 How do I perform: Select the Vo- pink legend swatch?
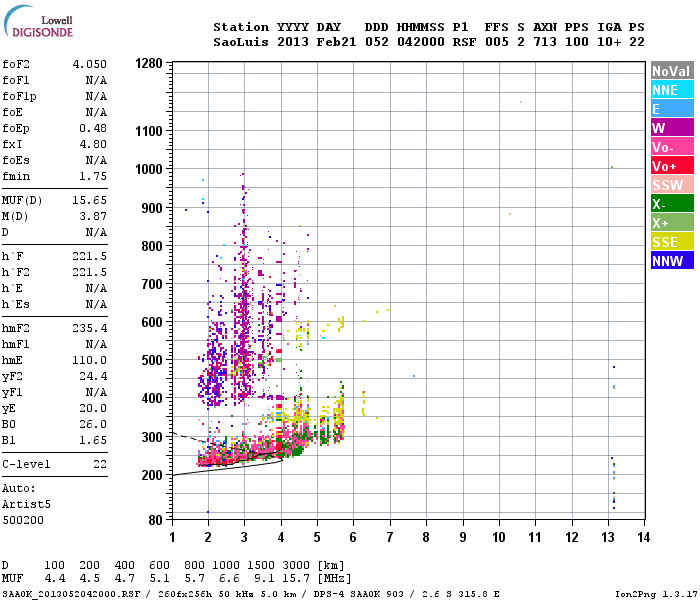(672, 146)
